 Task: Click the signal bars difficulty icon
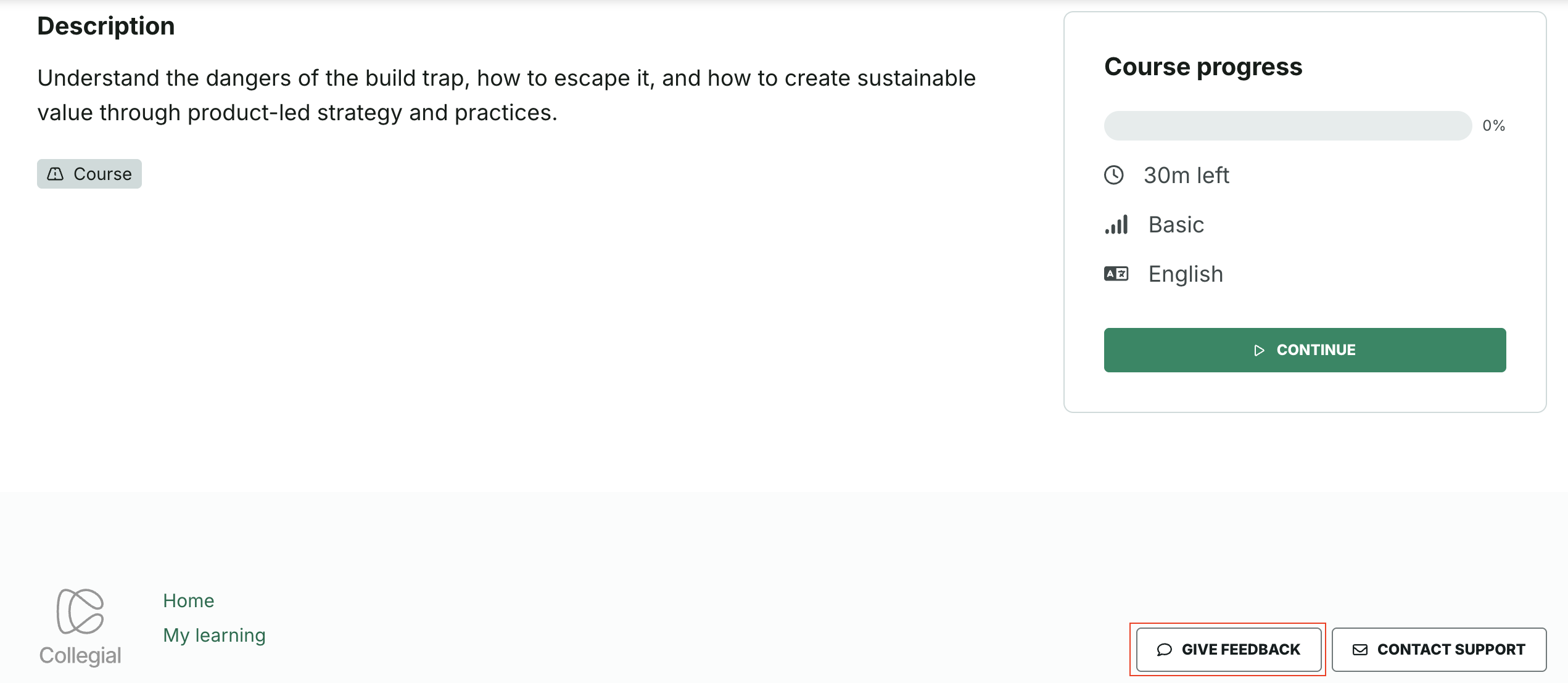pos(1116,224)
